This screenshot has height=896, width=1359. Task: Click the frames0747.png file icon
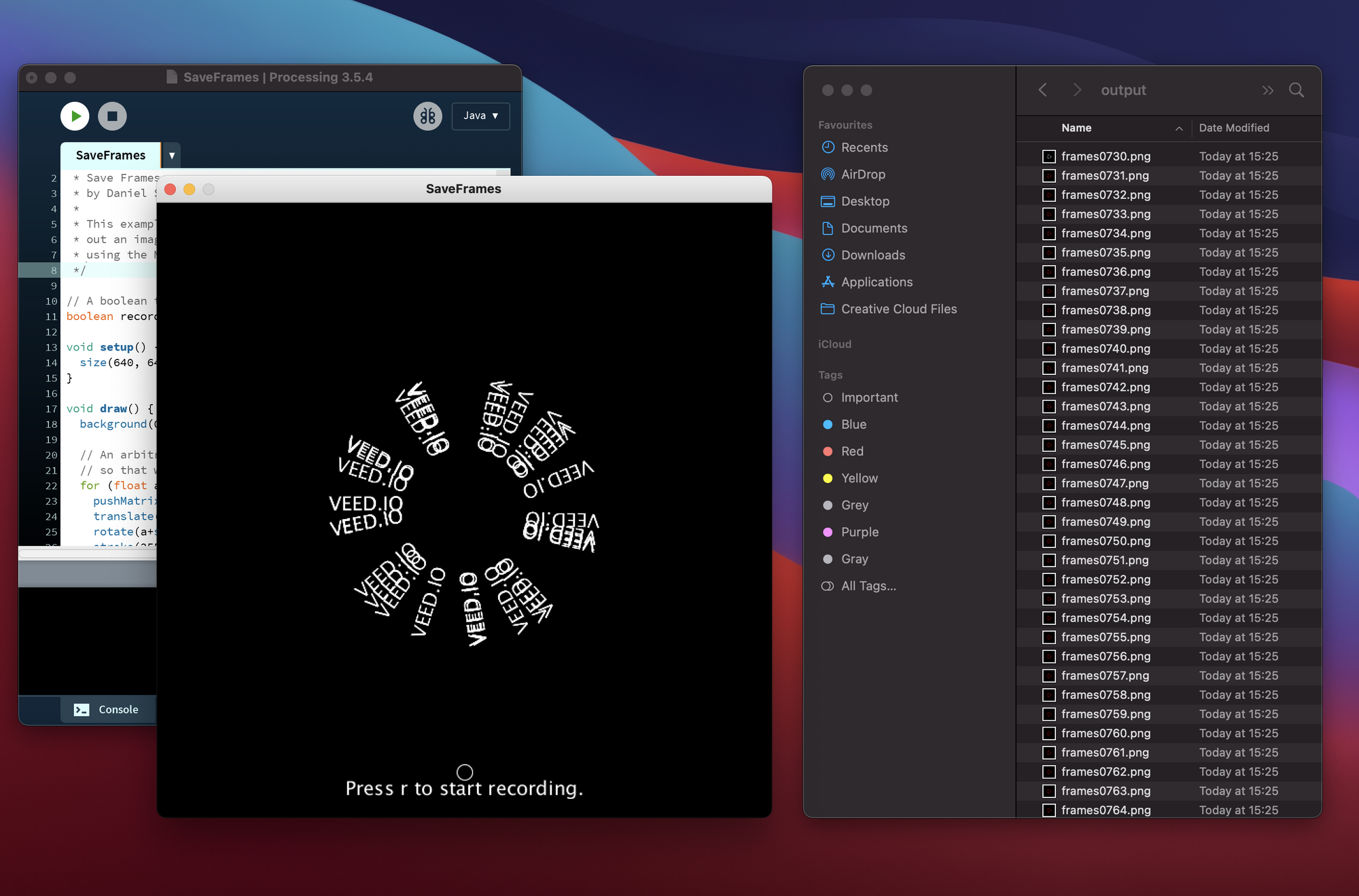(1049, 483)
